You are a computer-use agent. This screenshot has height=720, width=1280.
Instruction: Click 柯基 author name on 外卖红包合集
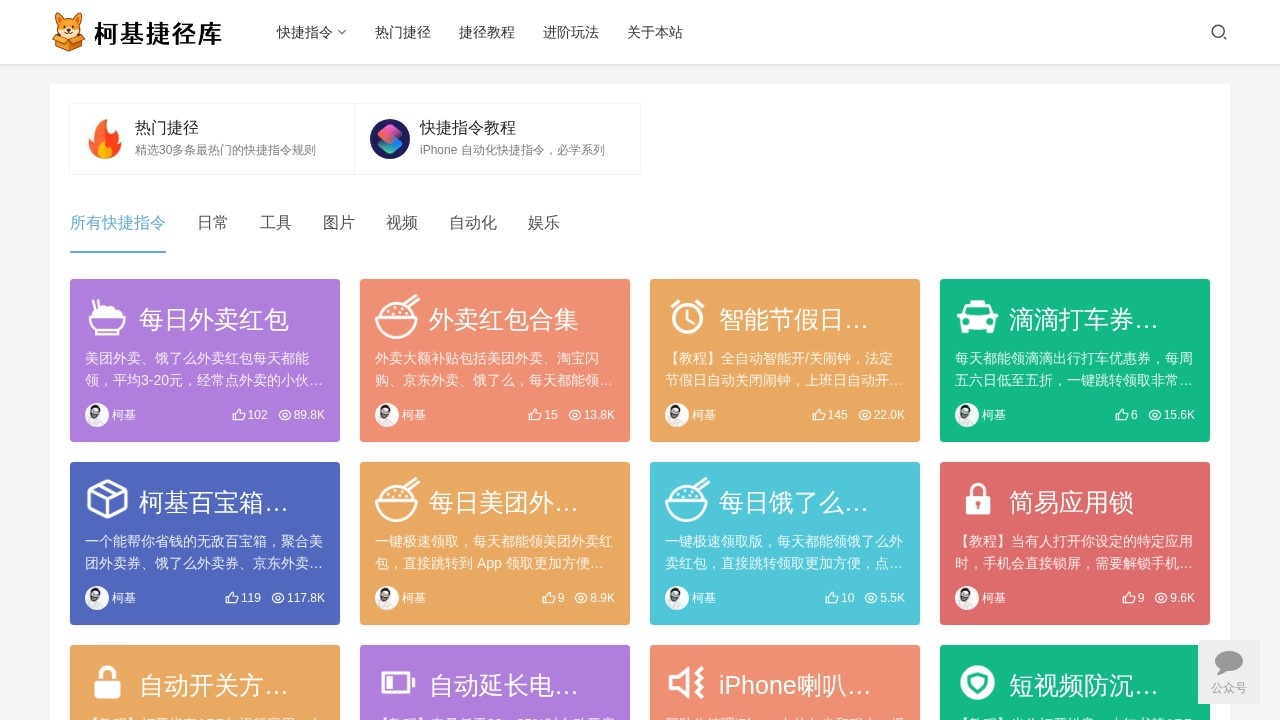tap(414, 415)
